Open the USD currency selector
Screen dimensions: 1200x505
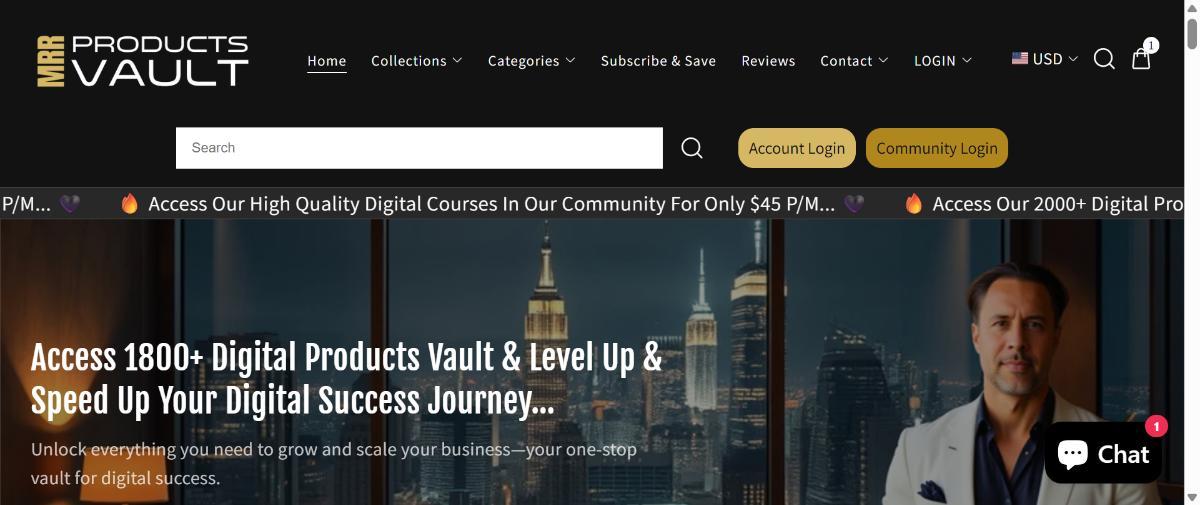point(1045,59)
